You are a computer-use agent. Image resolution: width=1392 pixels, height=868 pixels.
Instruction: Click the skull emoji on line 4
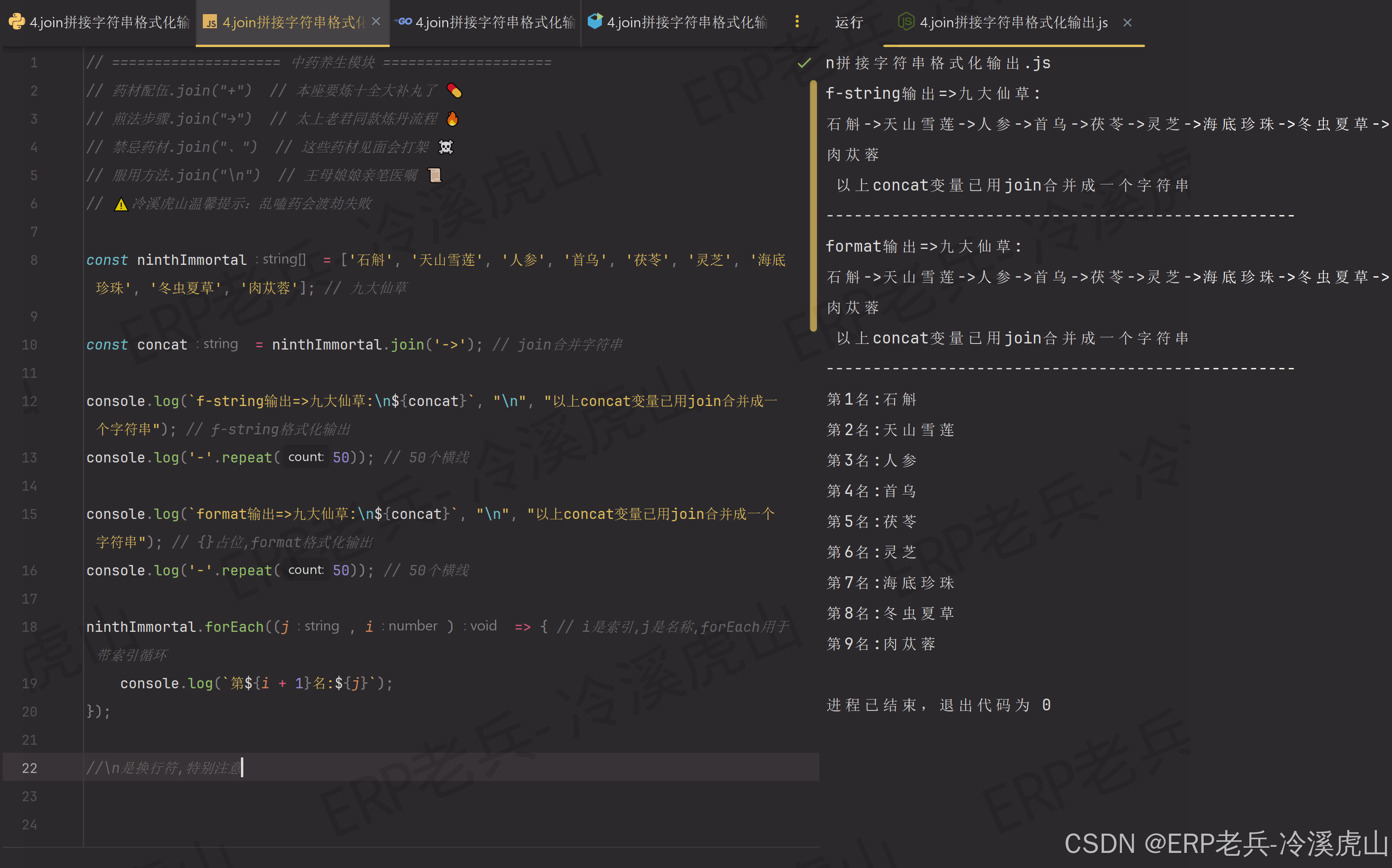[446, 147]
